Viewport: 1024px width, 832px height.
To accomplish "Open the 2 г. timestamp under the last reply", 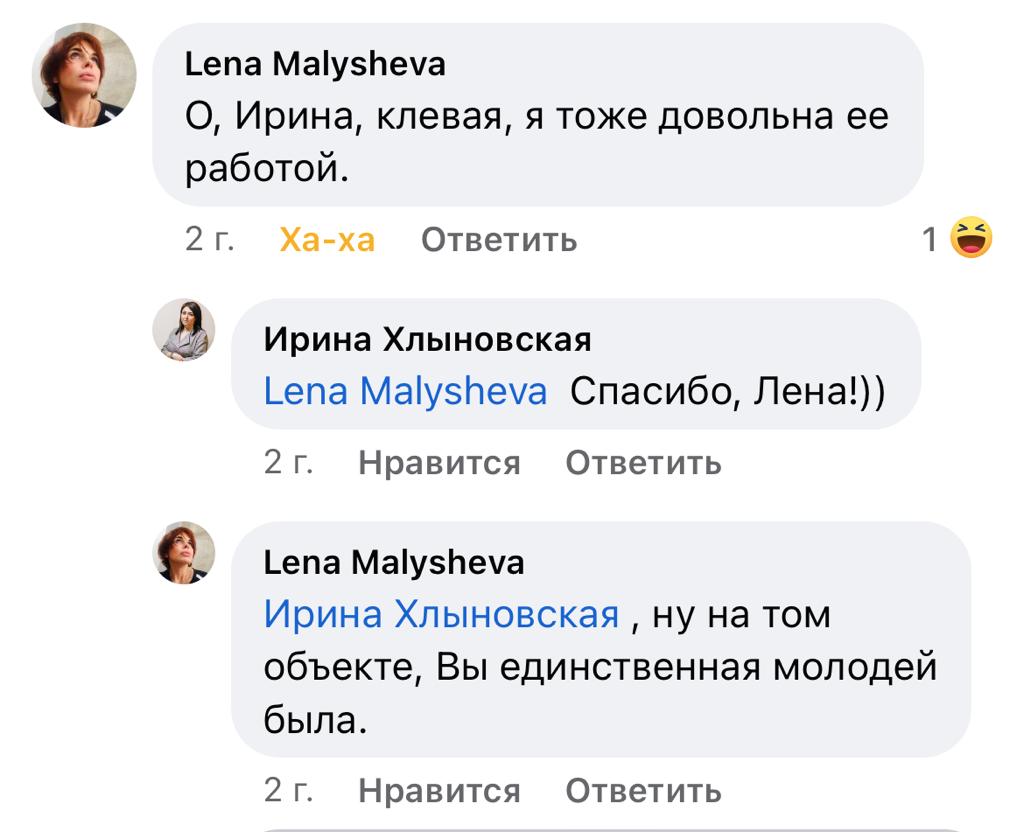I will (x=288, y=791).
